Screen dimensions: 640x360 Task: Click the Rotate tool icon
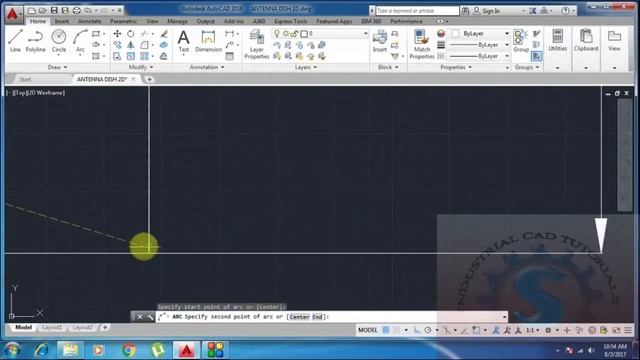tap(131, 33)
